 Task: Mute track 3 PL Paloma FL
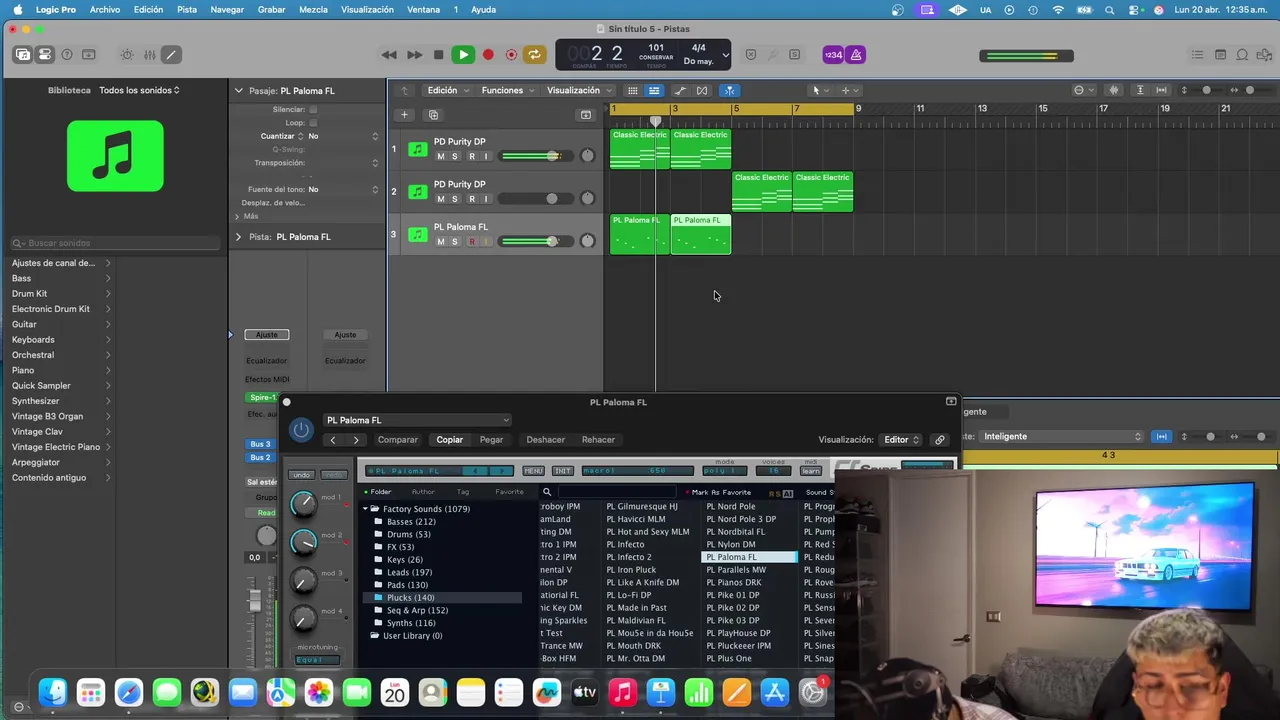[440, 241]
